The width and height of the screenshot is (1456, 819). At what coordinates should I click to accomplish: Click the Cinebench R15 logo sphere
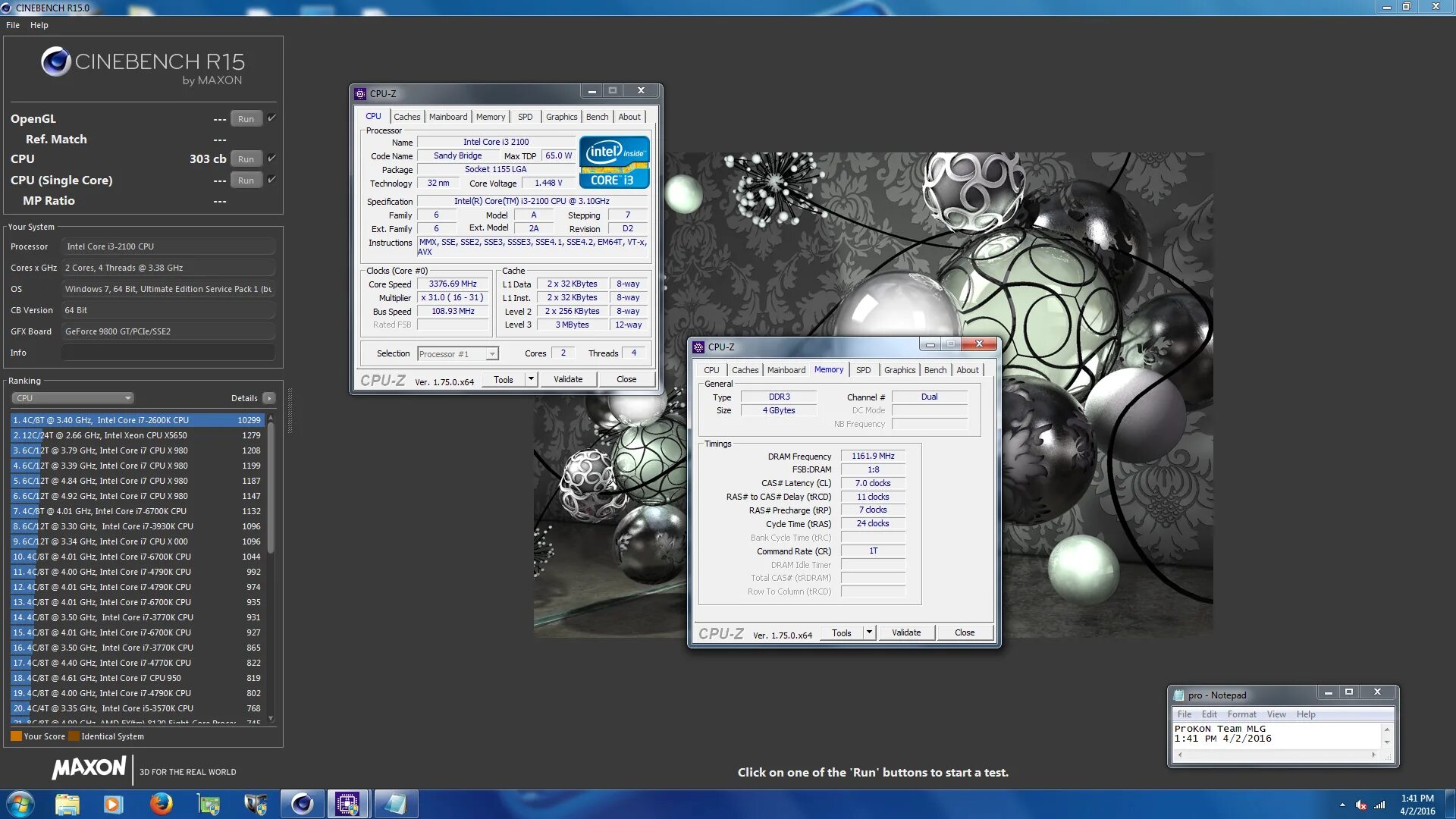55,61
